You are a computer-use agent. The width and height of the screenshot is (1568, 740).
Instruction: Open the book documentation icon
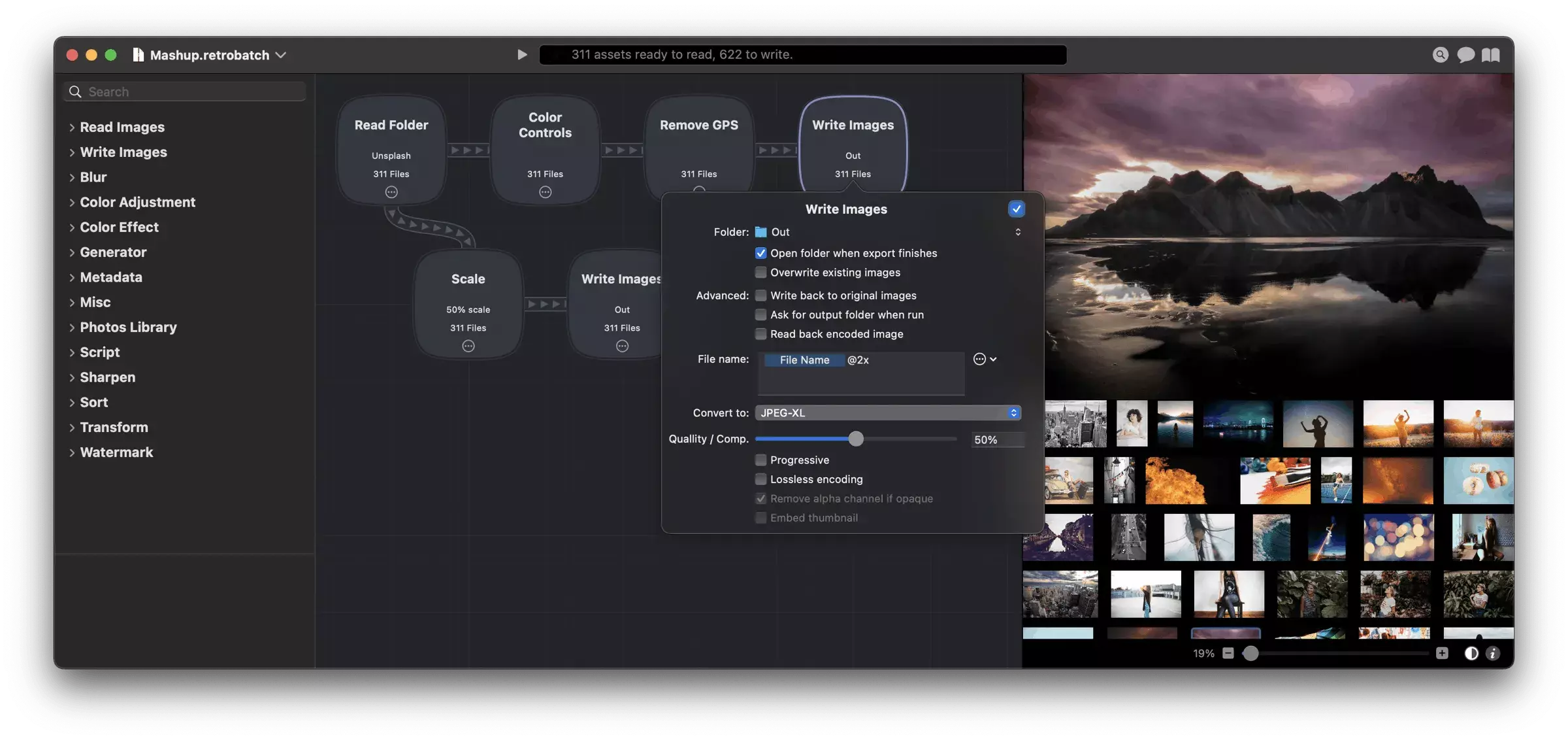1490,55
